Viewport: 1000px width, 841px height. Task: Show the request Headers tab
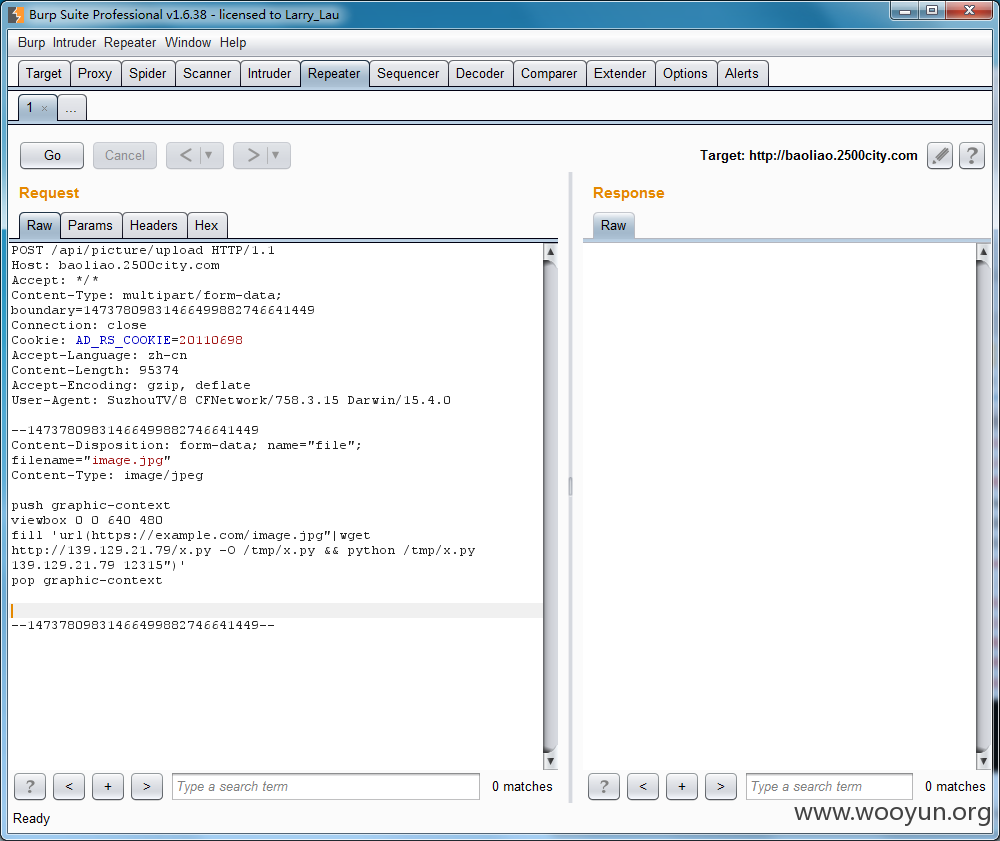(x=154, y=226)
